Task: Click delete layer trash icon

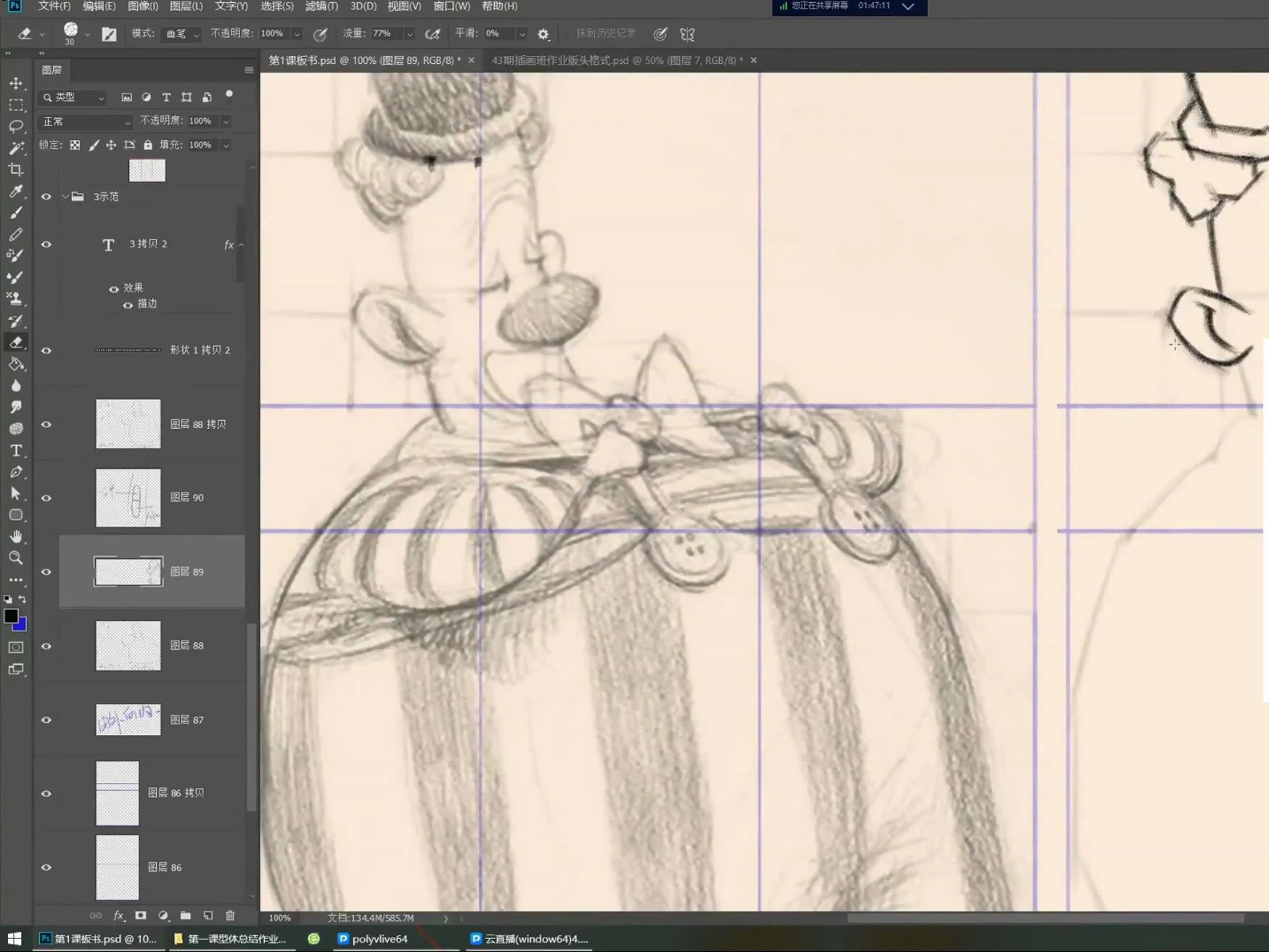Action: pyautogui.click(x=230, y=916)
